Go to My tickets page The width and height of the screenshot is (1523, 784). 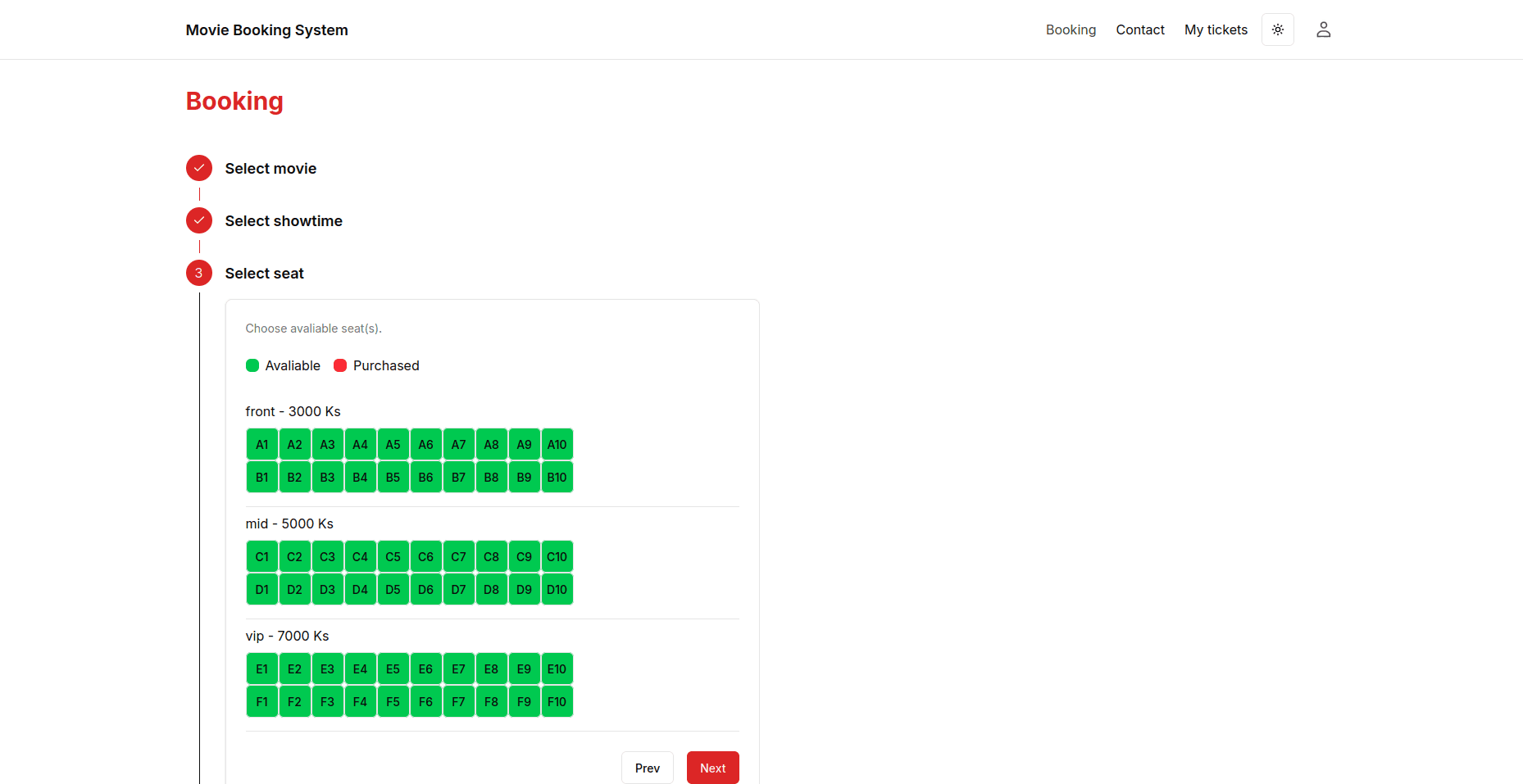tap(1216, 29)
